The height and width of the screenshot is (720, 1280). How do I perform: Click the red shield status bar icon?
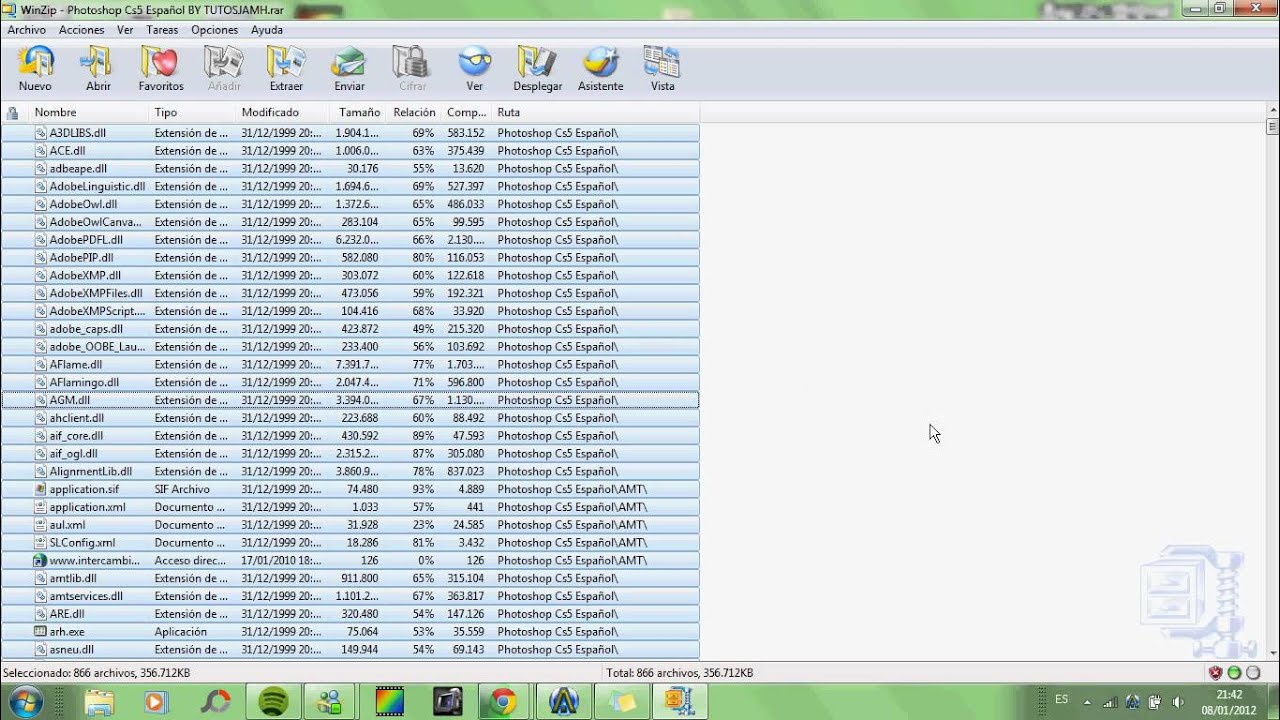[x=1215, y=673]
